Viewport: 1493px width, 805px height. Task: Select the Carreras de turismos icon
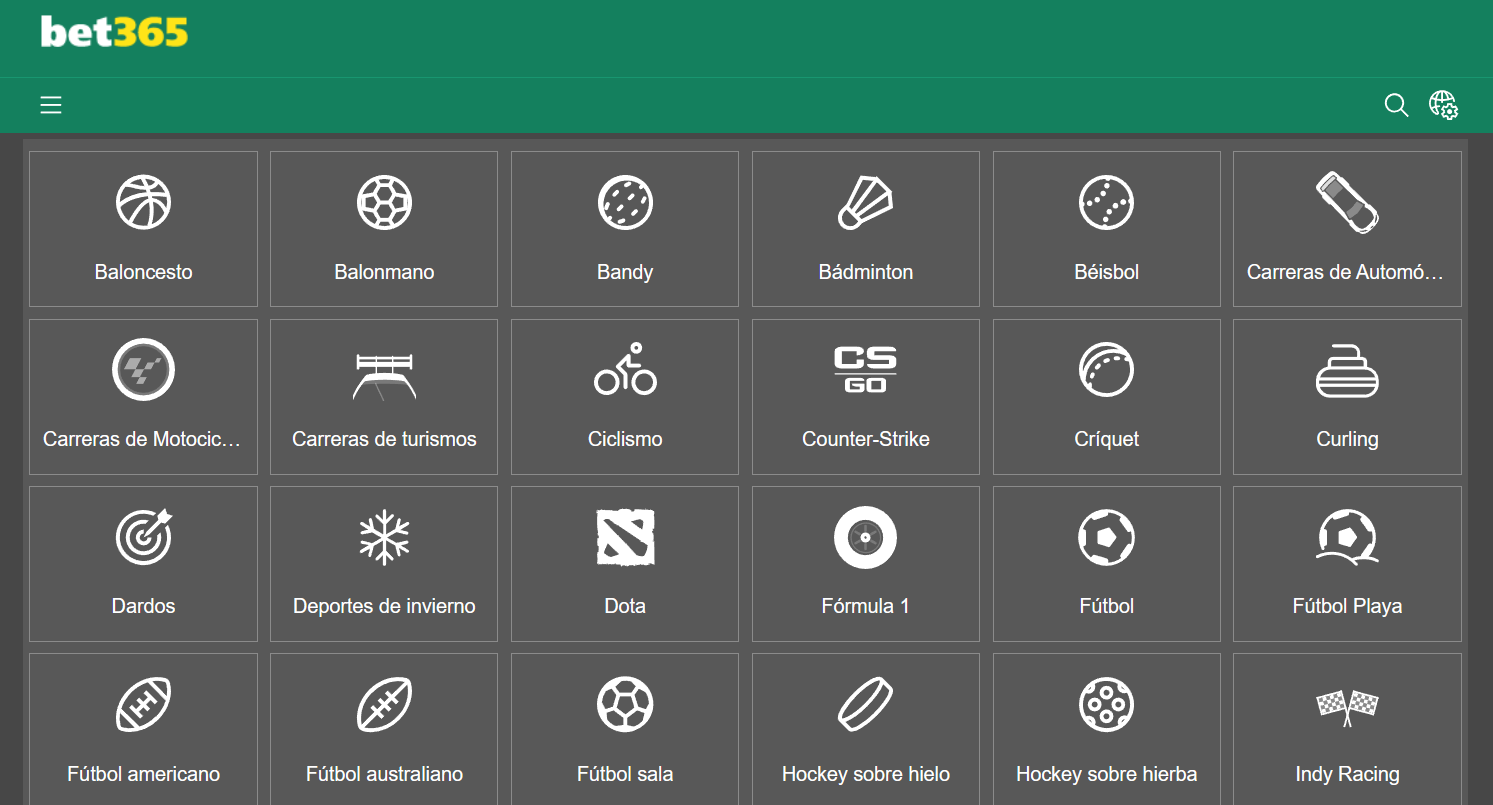pos(384,375)
